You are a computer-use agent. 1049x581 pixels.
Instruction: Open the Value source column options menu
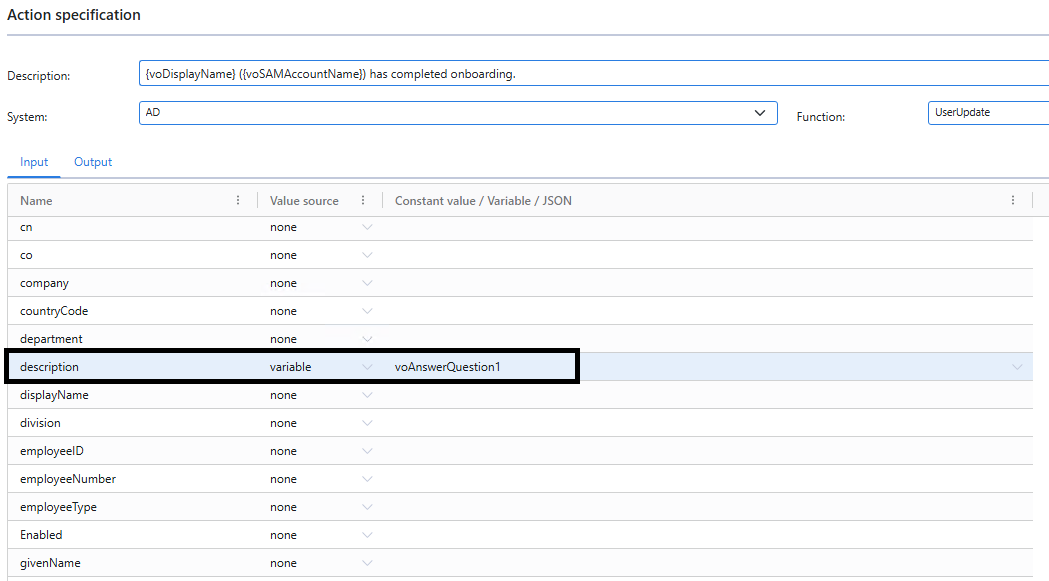pos(363,201)
